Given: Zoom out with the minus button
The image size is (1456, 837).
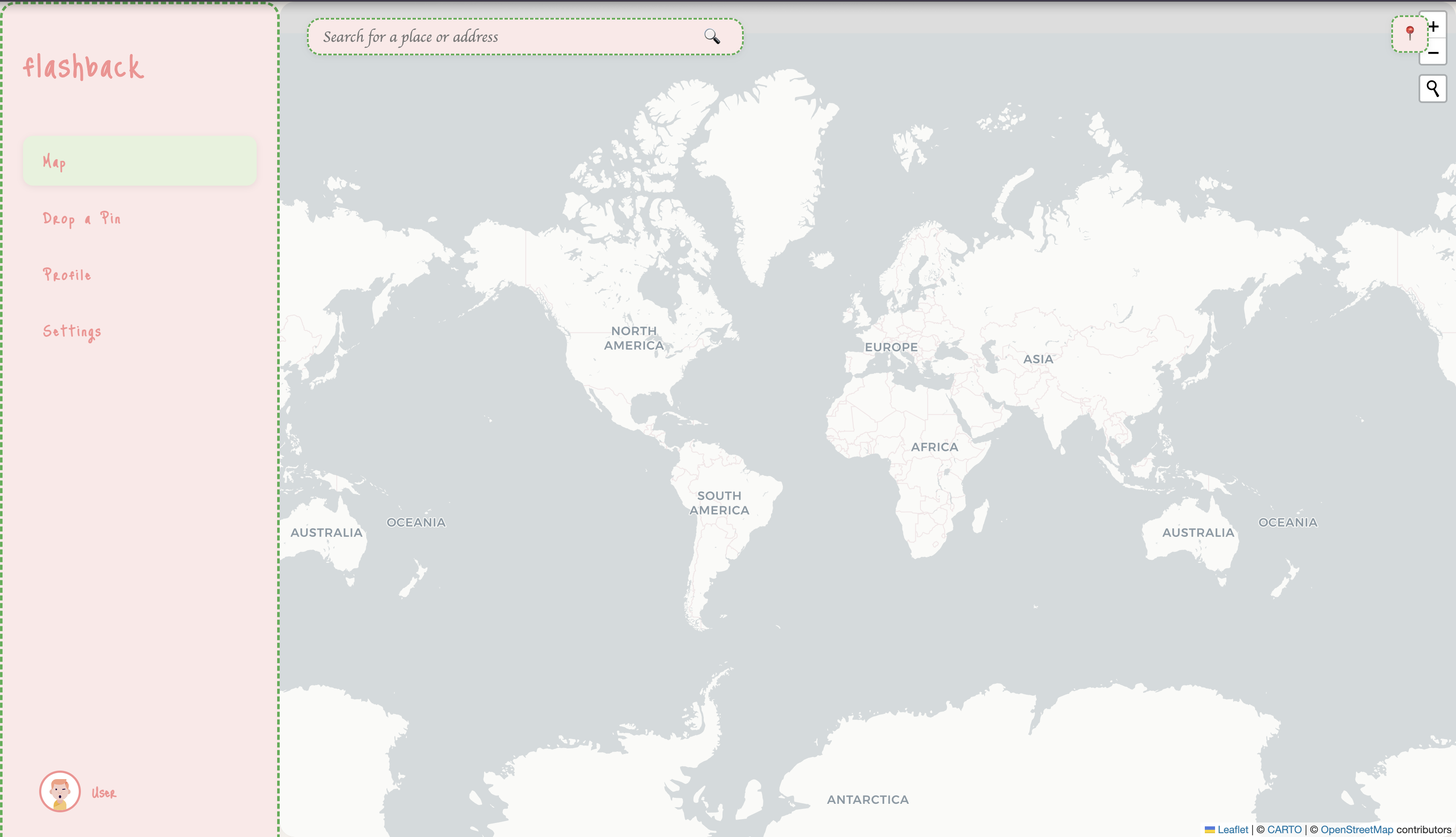Looking at the screenshot, I should click(1433, 53).
